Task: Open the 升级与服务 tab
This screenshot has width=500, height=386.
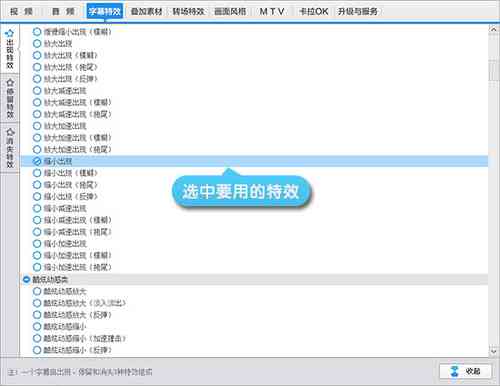Action: click(x=358, y=12)
